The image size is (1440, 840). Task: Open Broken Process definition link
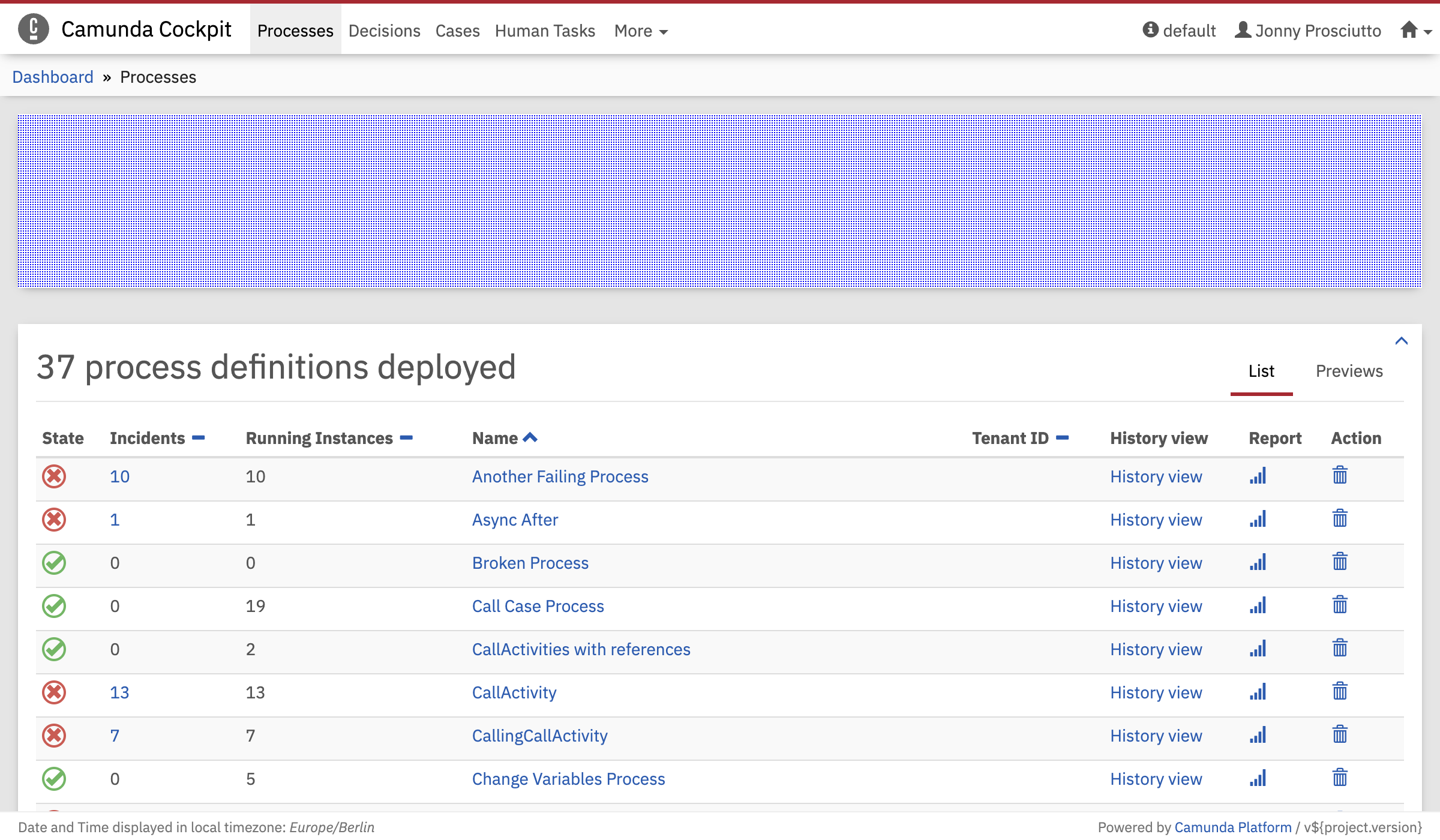[530, 563]
